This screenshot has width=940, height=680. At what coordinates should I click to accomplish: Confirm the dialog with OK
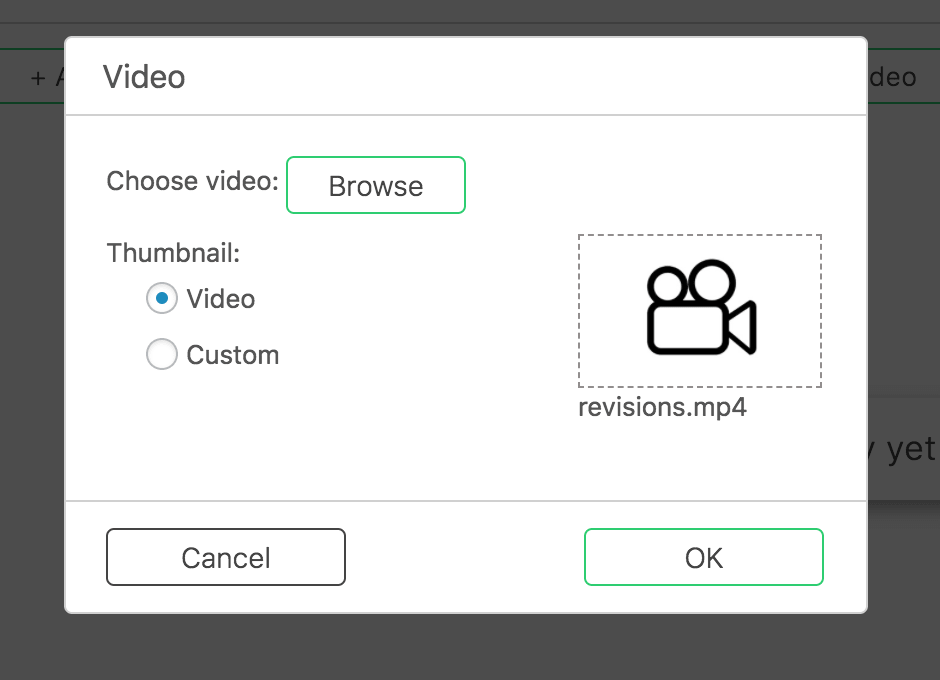(x=703, y=557)
